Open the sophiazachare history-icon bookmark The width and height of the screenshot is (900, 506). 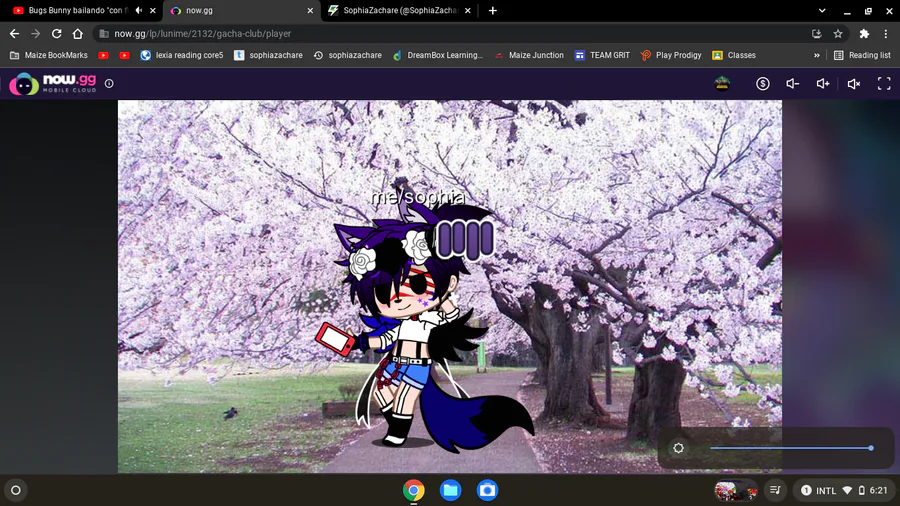347,55
